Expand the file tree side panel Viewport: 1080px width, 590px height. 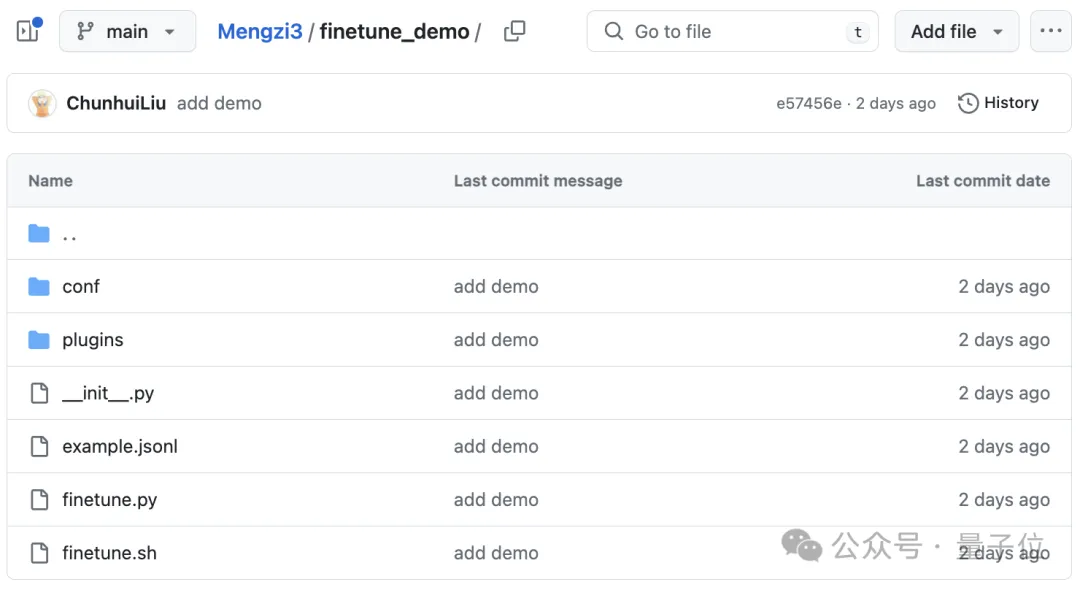point(28,31)
